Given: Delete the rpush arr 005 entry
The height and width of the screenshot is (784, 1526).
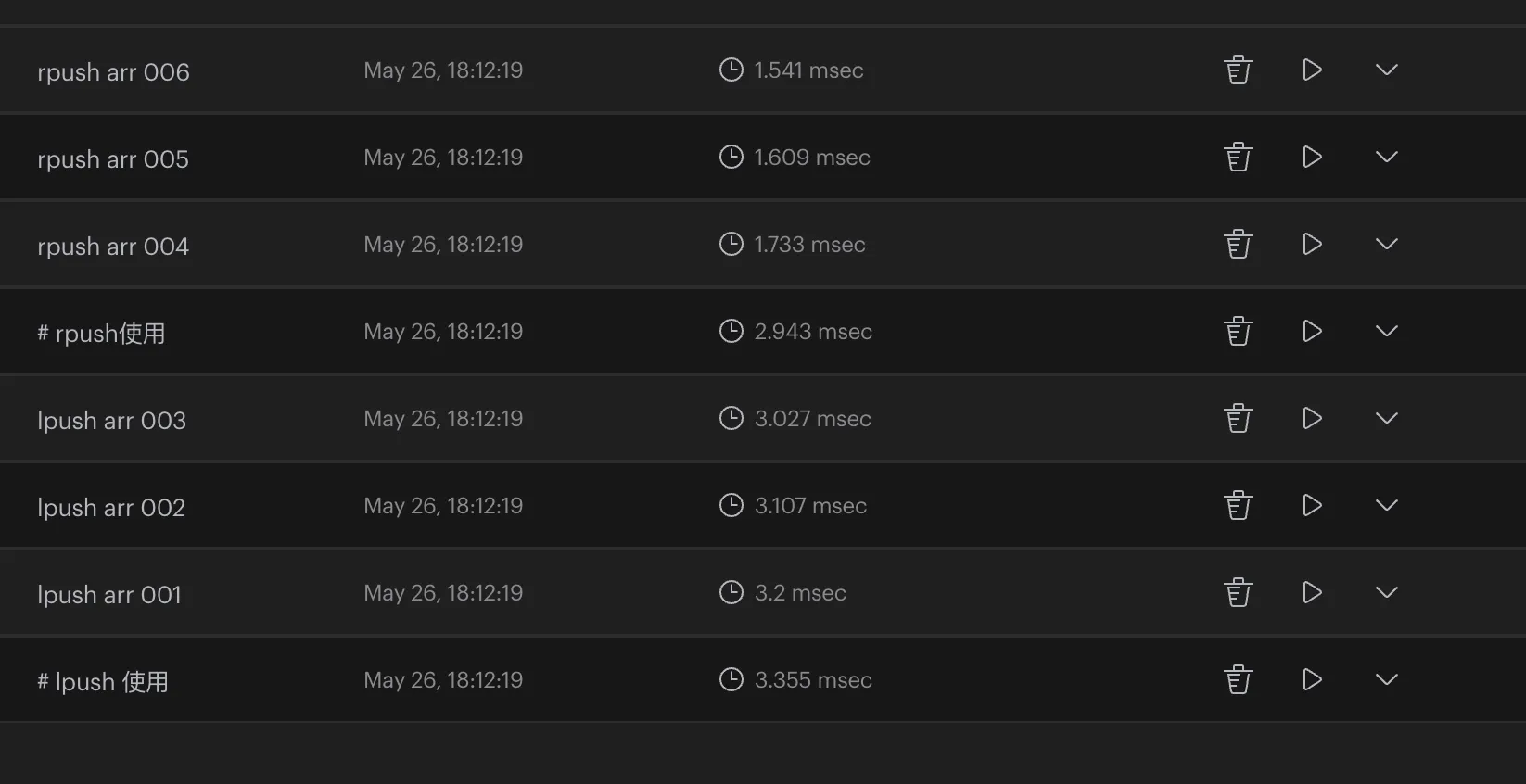Looking at the screenshot, I should point(1239,158).
